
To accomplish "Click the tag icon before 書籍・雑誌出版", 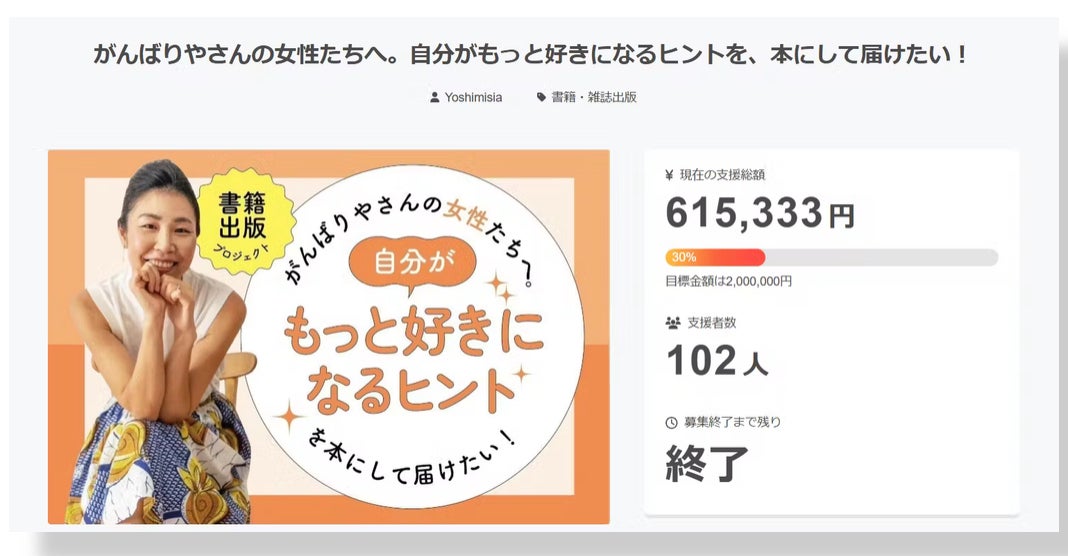I will (541, 98).
